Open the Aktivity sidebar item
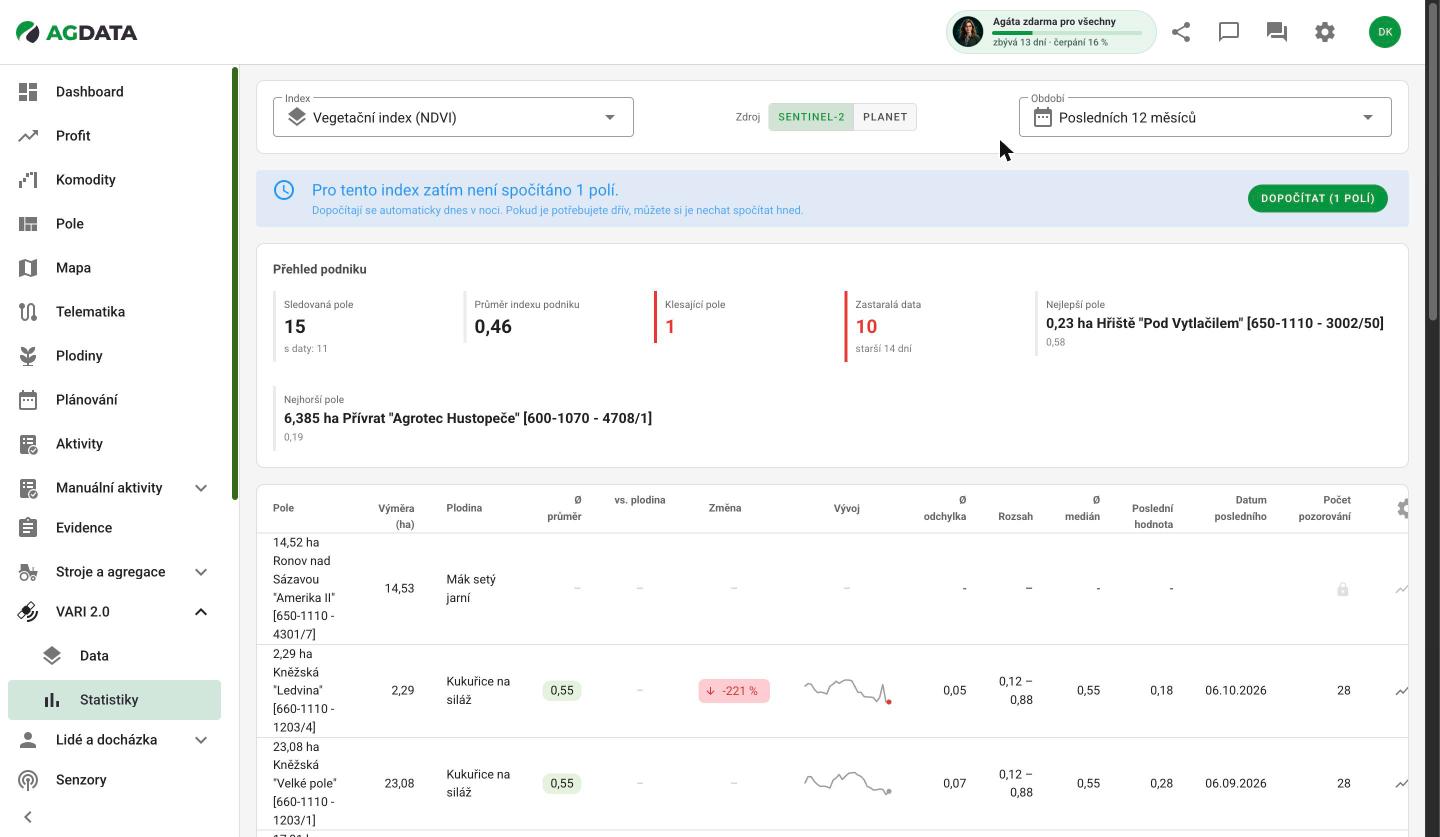The height and width of the screenshot is (837, 1440). (114, 444)
